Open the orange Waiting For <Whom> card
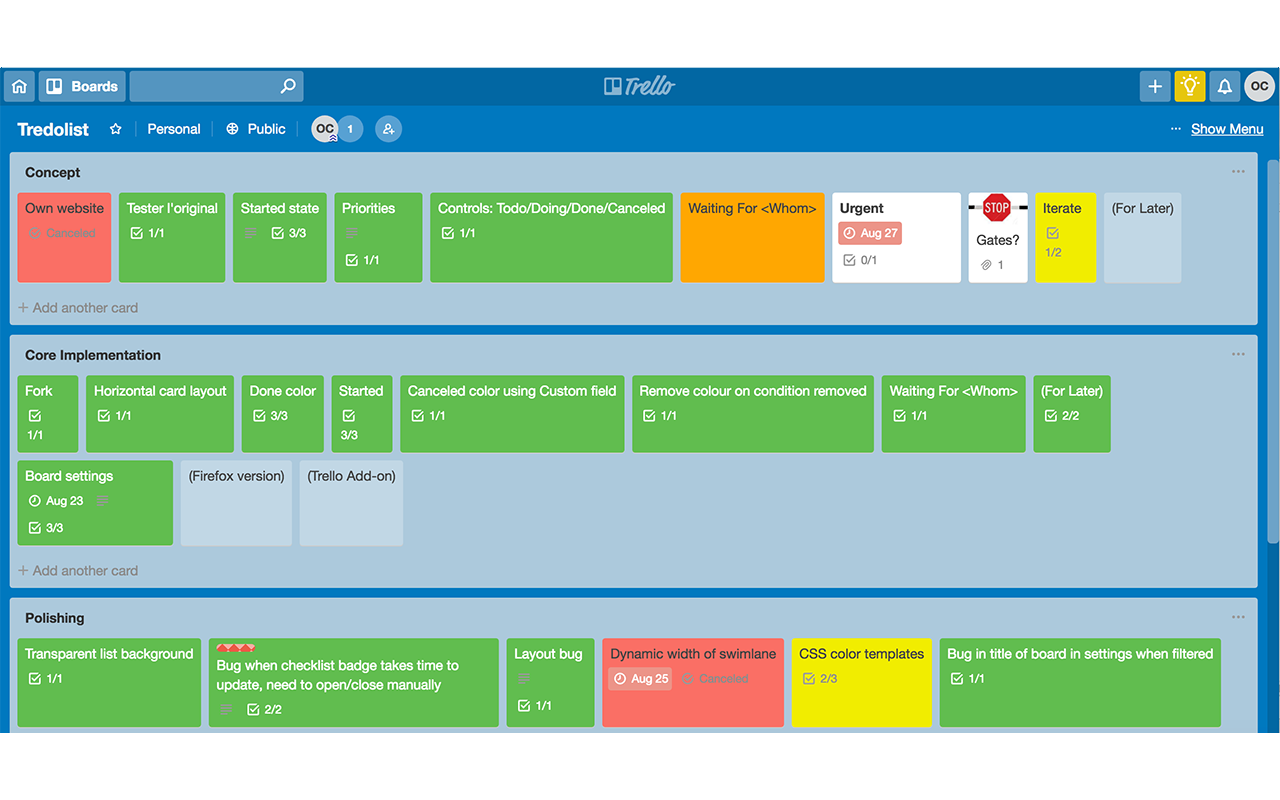The height and width of the screenshot is (800, 1280). click(753, 237)
